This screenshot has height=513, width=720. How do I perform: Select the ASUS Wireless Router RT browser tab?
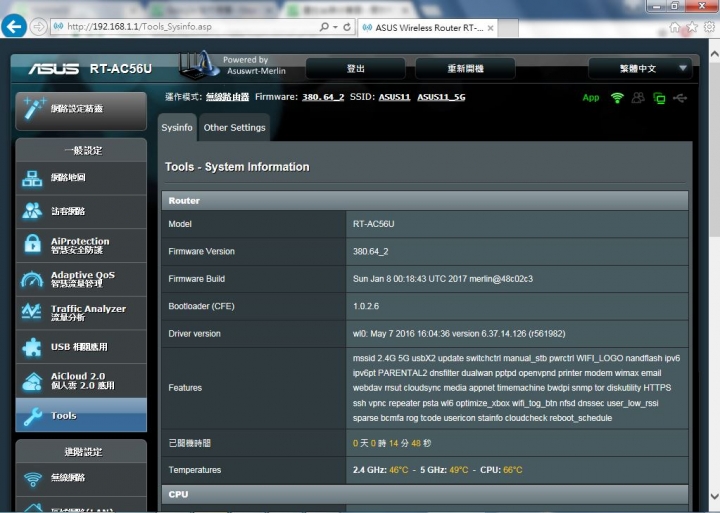(428, 28)
